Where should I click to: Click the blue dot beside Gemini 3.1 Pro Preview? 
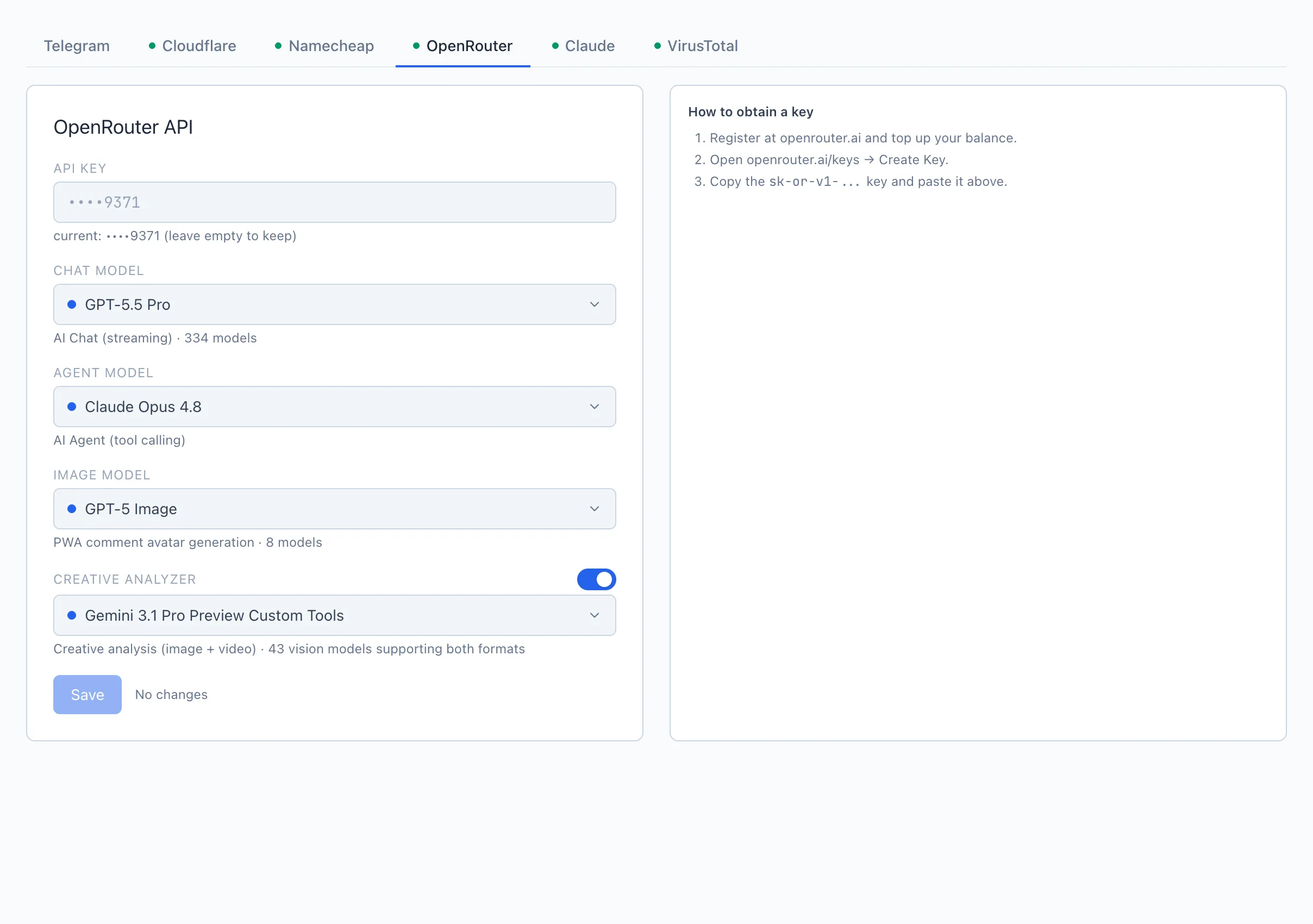click(72, 616)
